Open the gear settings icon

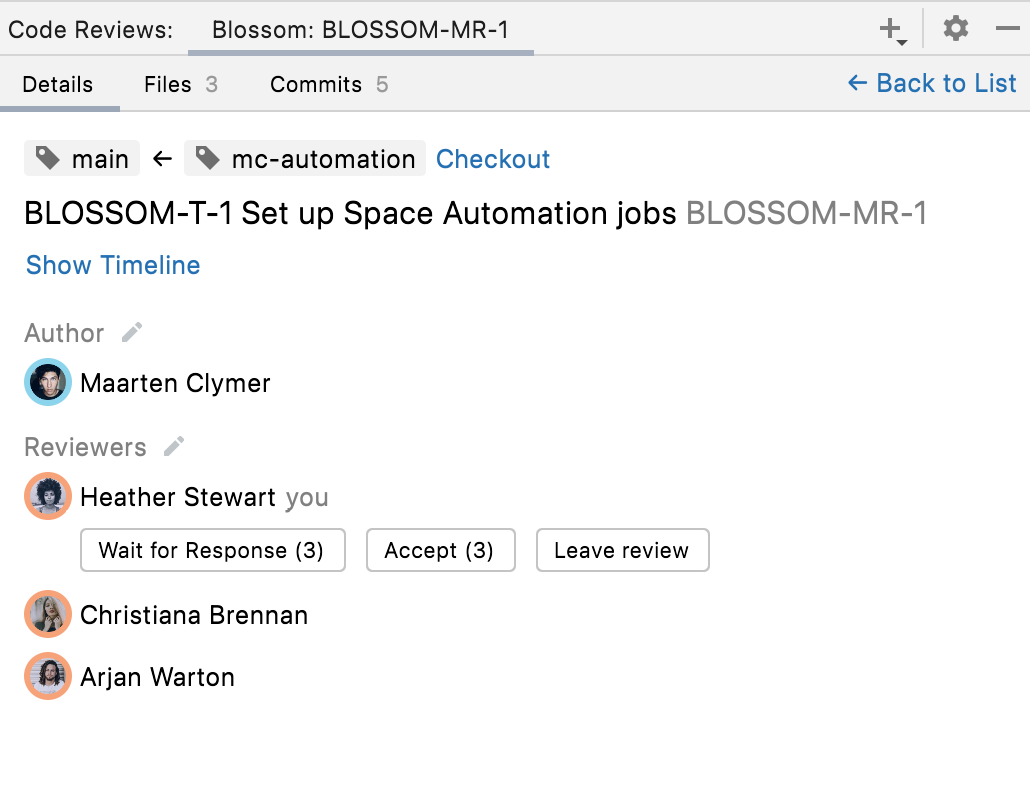[956, 29]
